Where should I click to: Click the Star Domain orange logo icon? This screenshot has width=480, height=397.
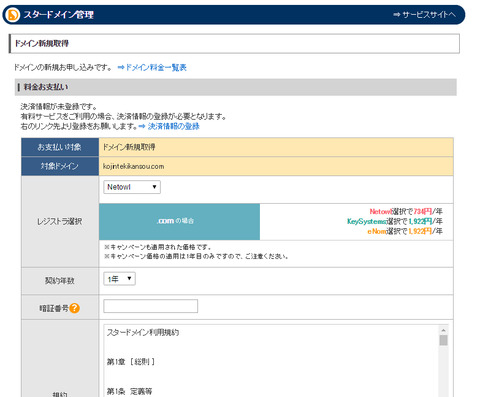pos(13,15)
